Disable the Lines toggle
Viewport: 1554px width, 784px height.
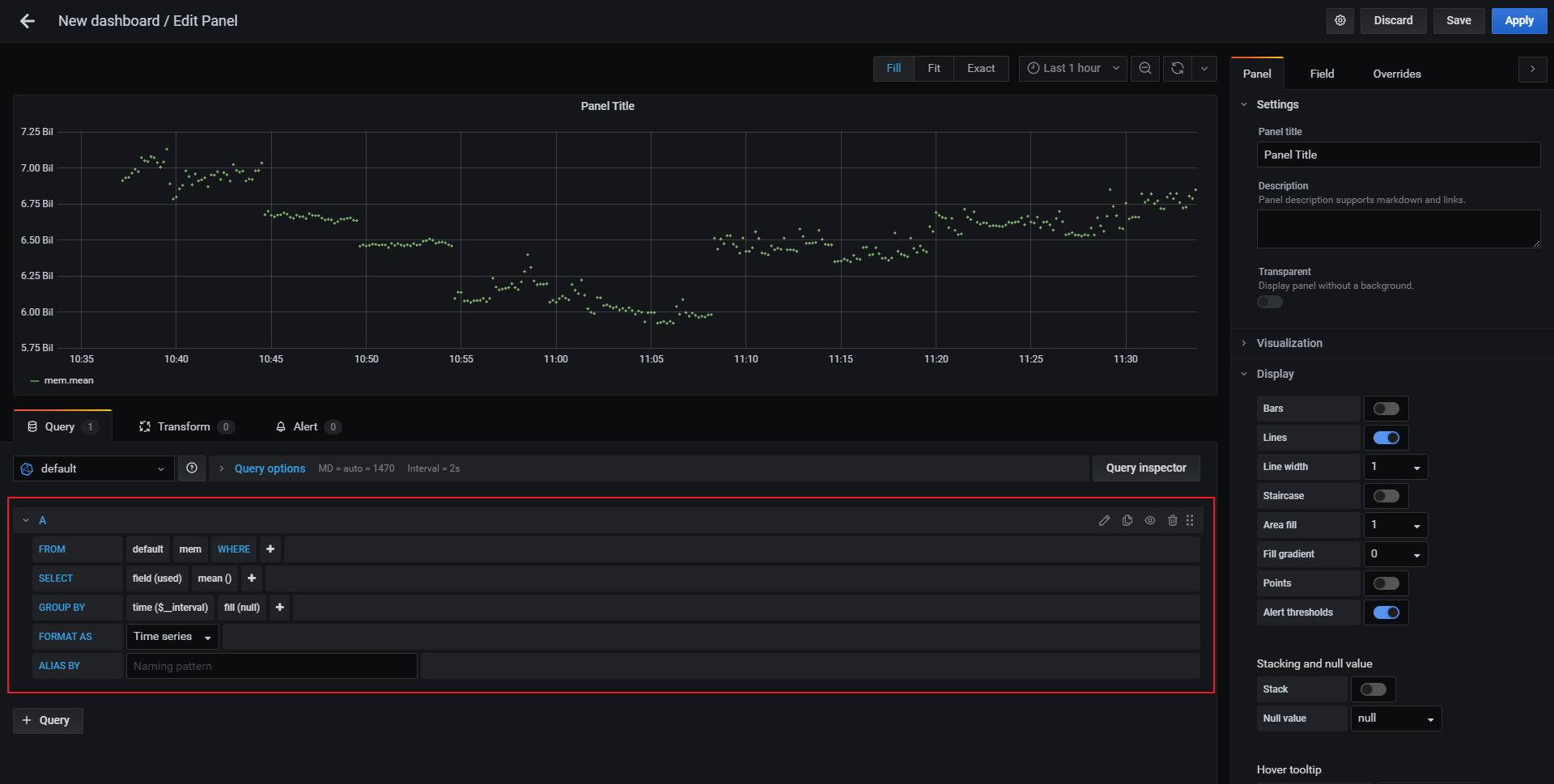[1386, 438]
